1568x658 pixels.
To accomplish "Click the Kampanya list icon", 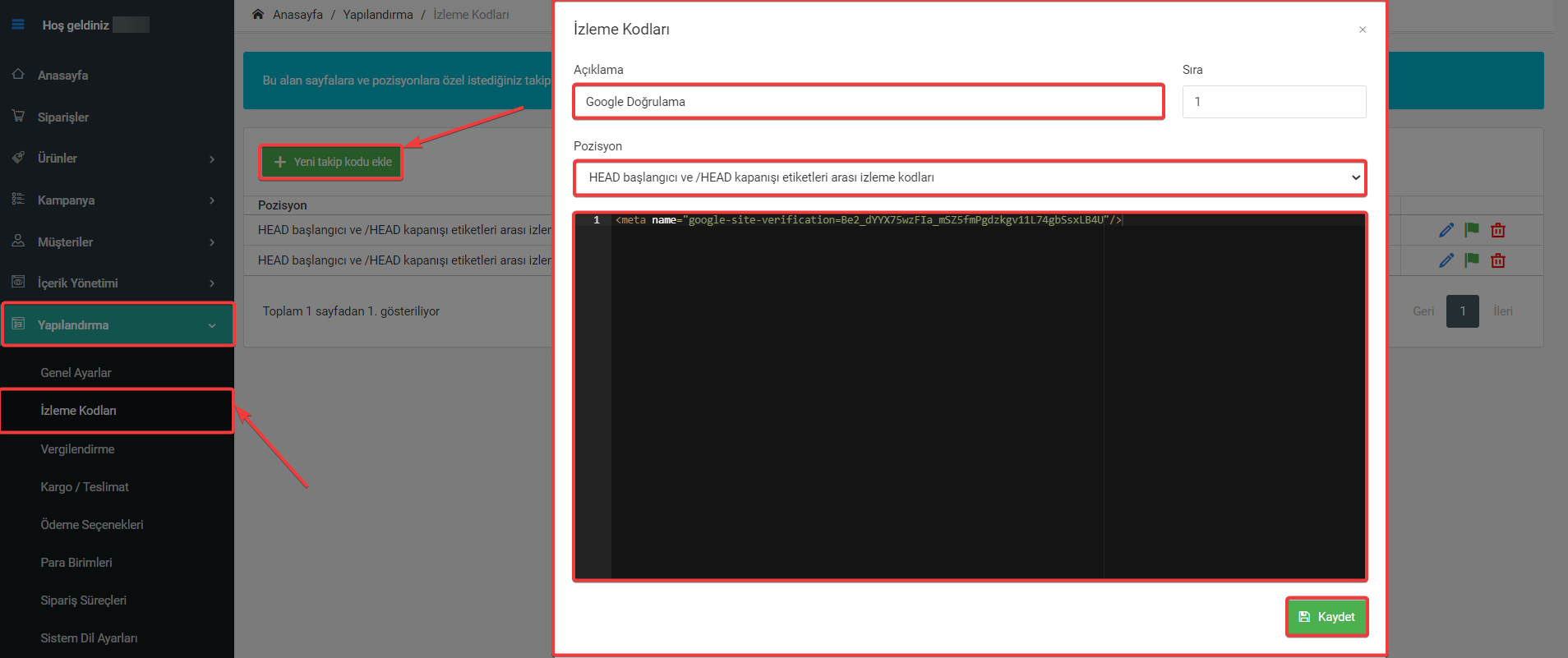I will point(18,199).
